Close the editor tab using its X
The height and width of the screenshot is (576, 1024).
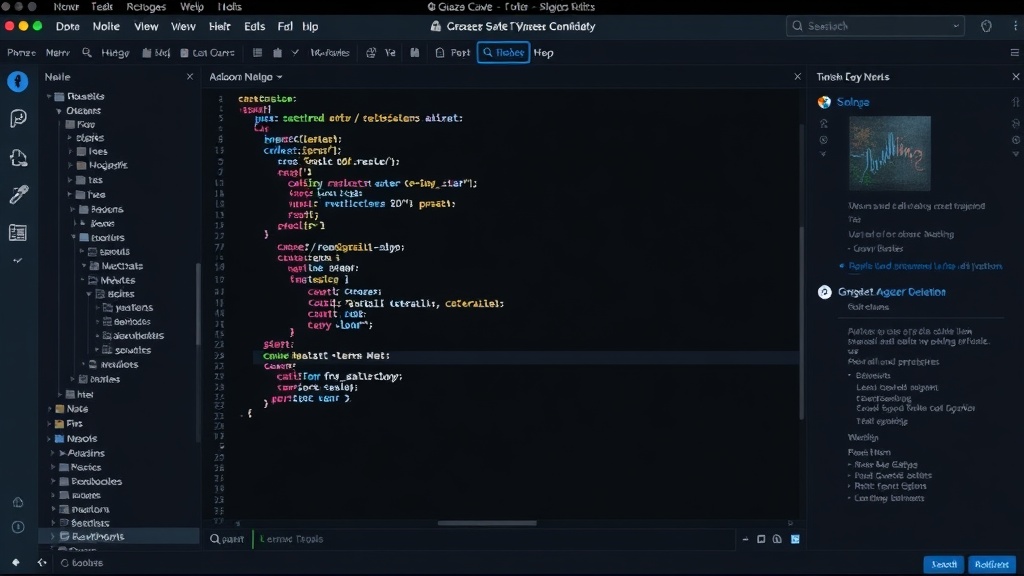pos(797,76)
